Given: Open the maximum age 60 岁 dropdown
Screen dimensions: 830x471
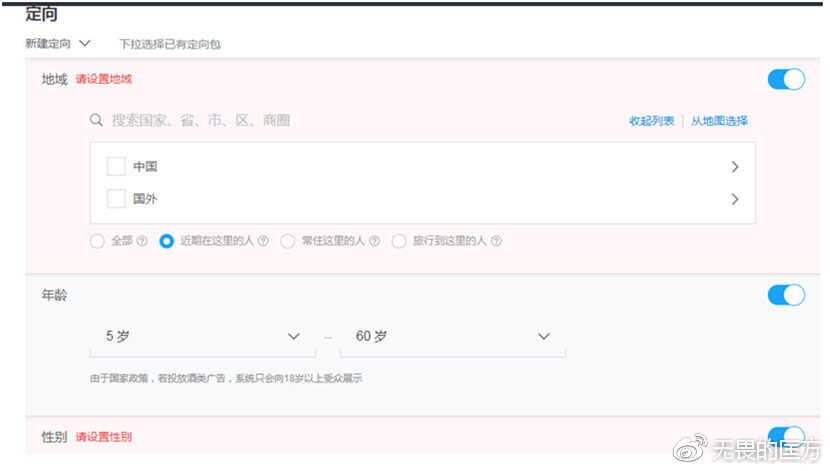Looking at the screenshot, I should tap(453, 337).
